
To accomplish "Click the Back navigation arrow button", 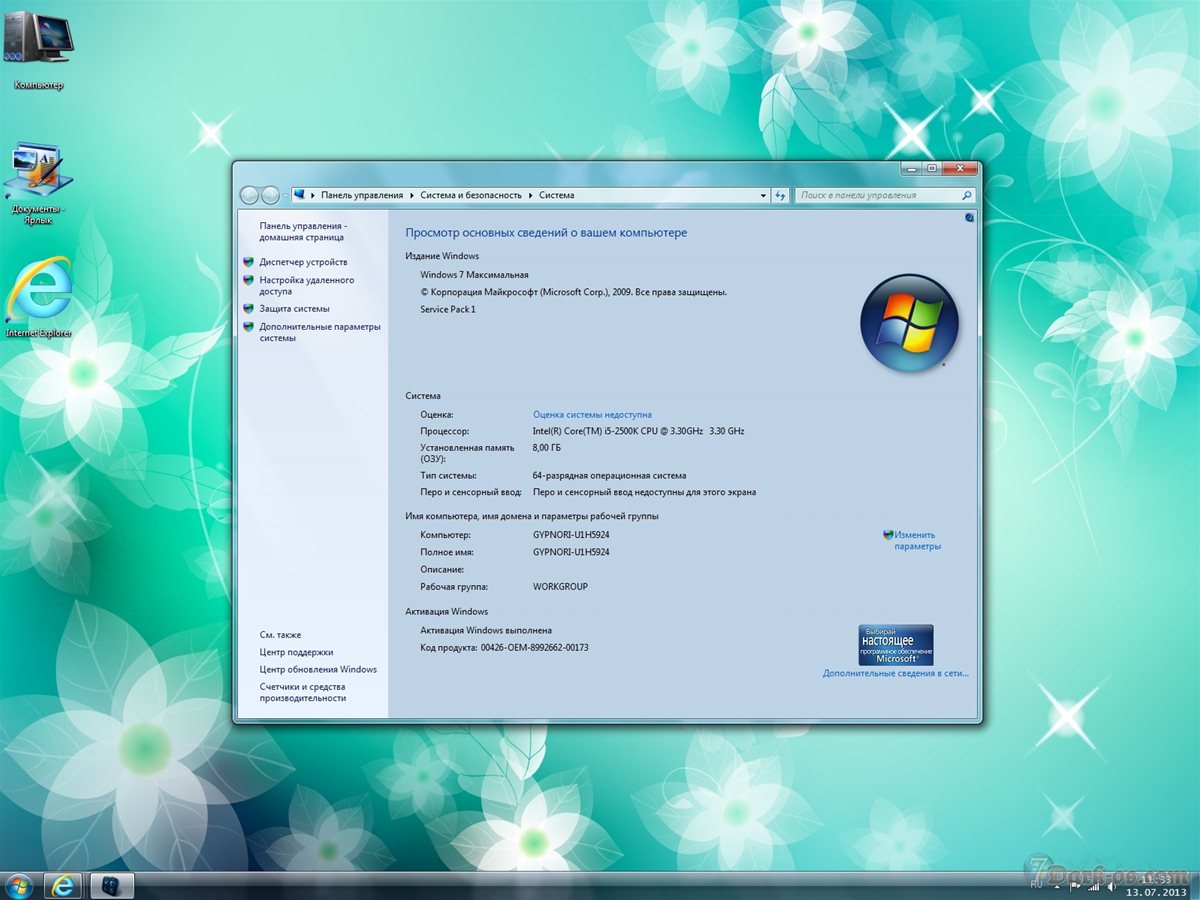I will point(250,196).
